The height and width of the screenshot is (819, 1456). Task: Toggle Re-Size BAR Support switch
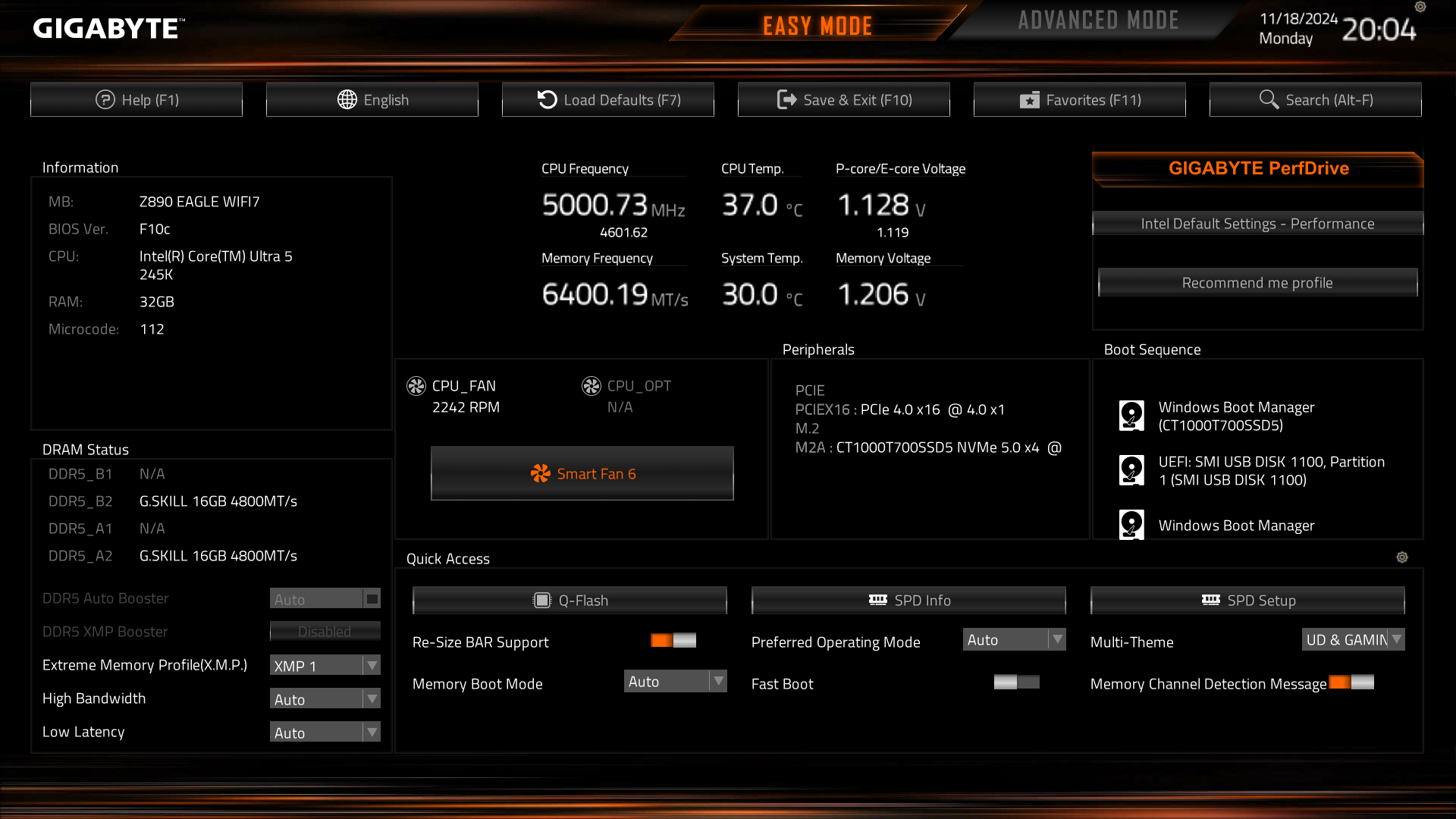coord(673,641)
